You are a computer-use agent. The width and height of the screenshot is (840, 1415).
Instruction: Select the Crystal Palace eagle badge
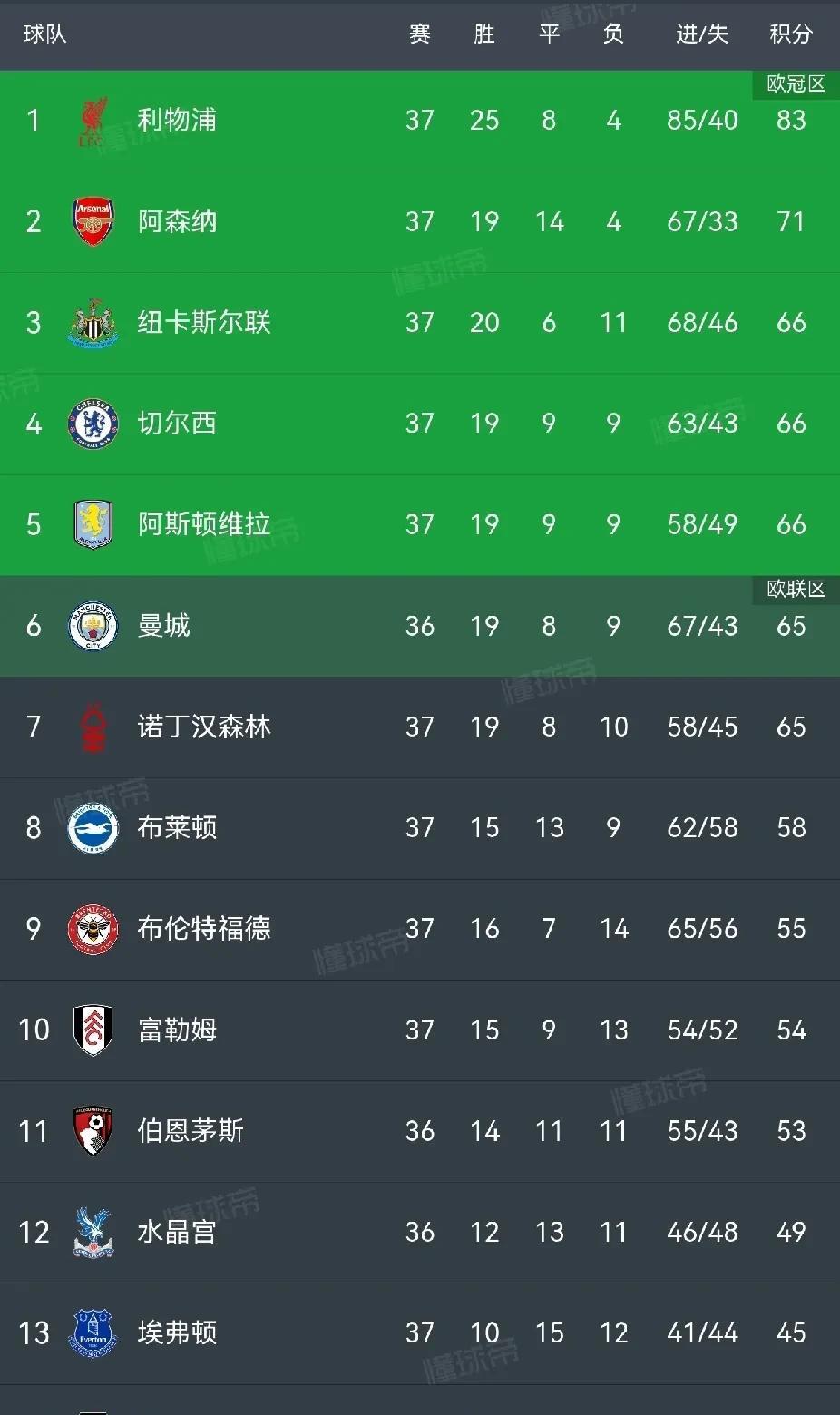click(93, 1232)
